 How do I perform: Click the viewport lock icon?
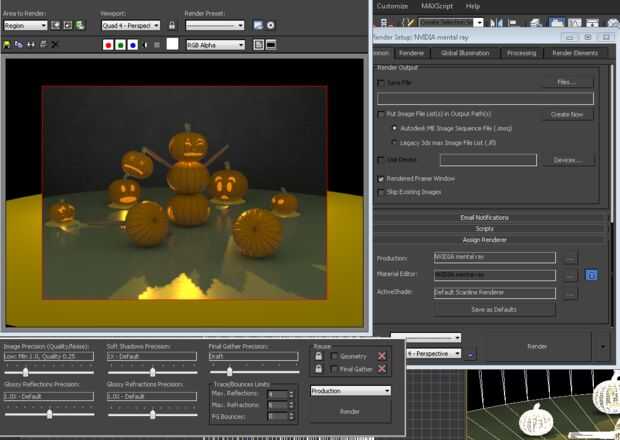point(173,25)
